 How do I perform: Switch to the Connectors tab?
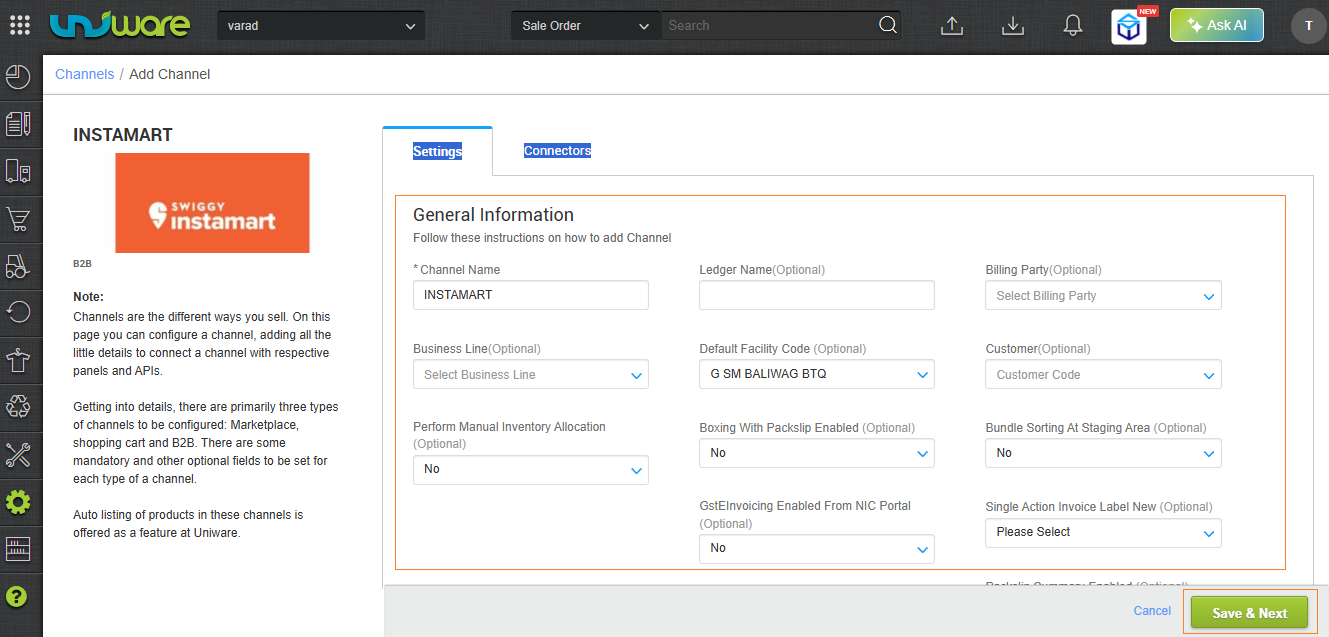[557, 151]
